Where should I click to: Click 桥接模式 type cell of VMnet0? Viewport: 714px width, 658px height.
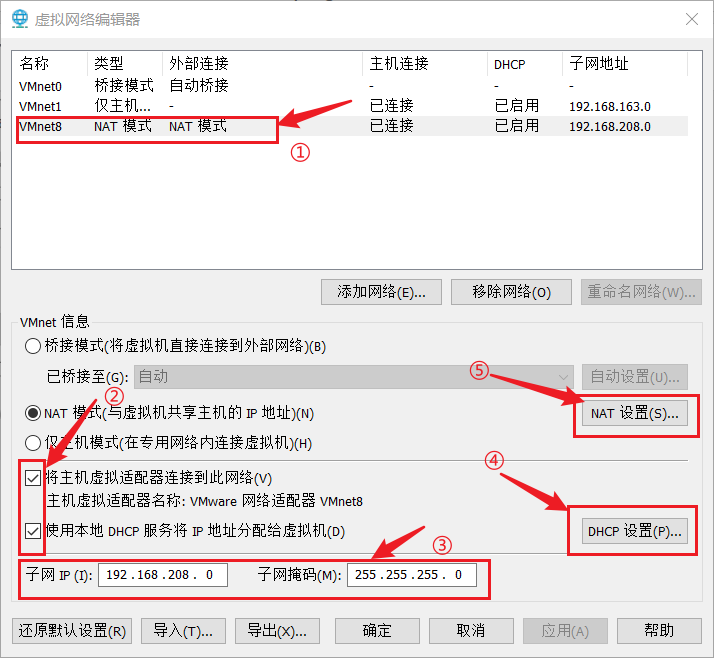click(x=124, y=86)
